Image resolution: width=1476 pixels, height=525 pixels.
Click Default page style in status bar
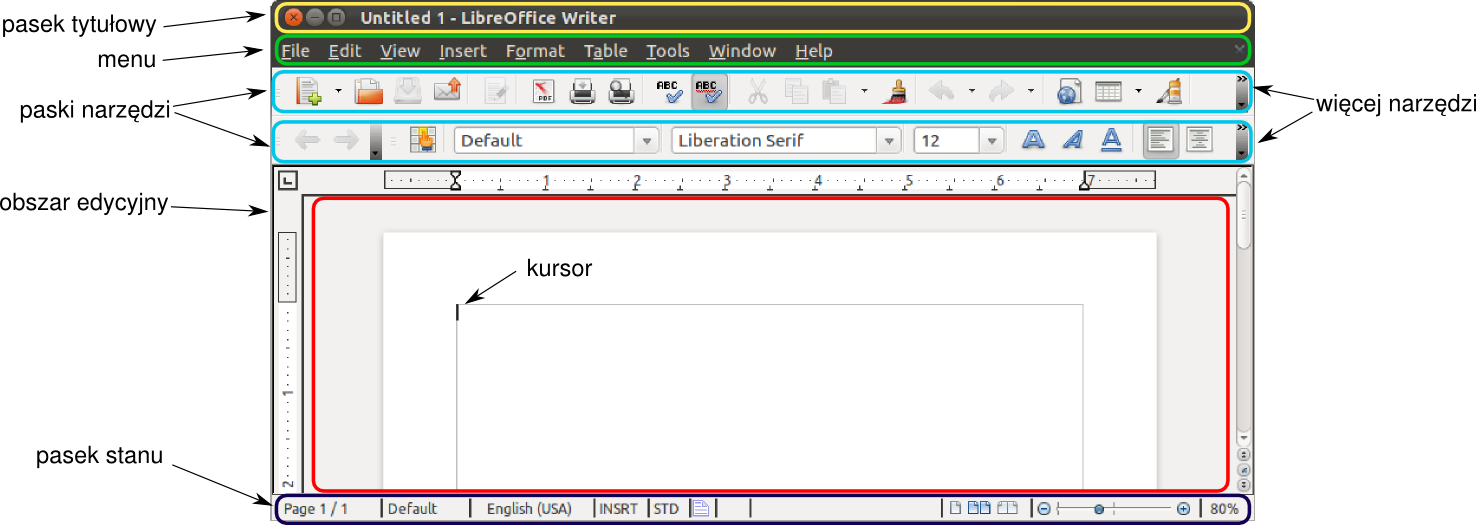tap(413, 509)
